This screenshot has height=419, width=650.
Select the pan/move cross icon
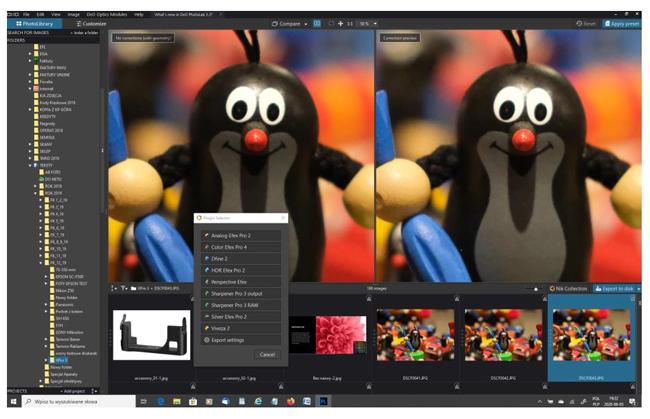click(x=340, y=24)
